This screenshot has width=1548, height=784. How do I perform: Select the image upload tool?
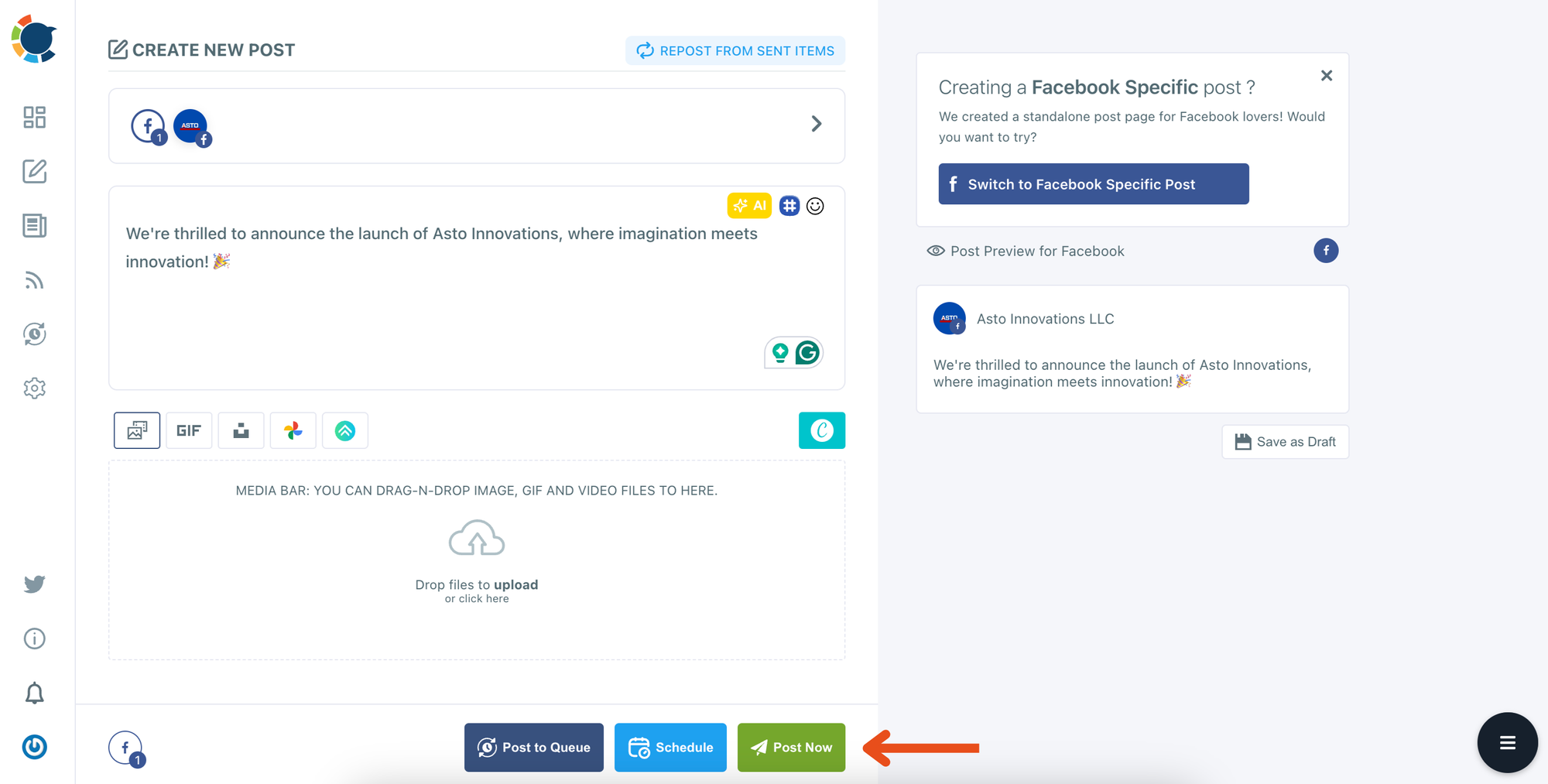pos(137,430)
